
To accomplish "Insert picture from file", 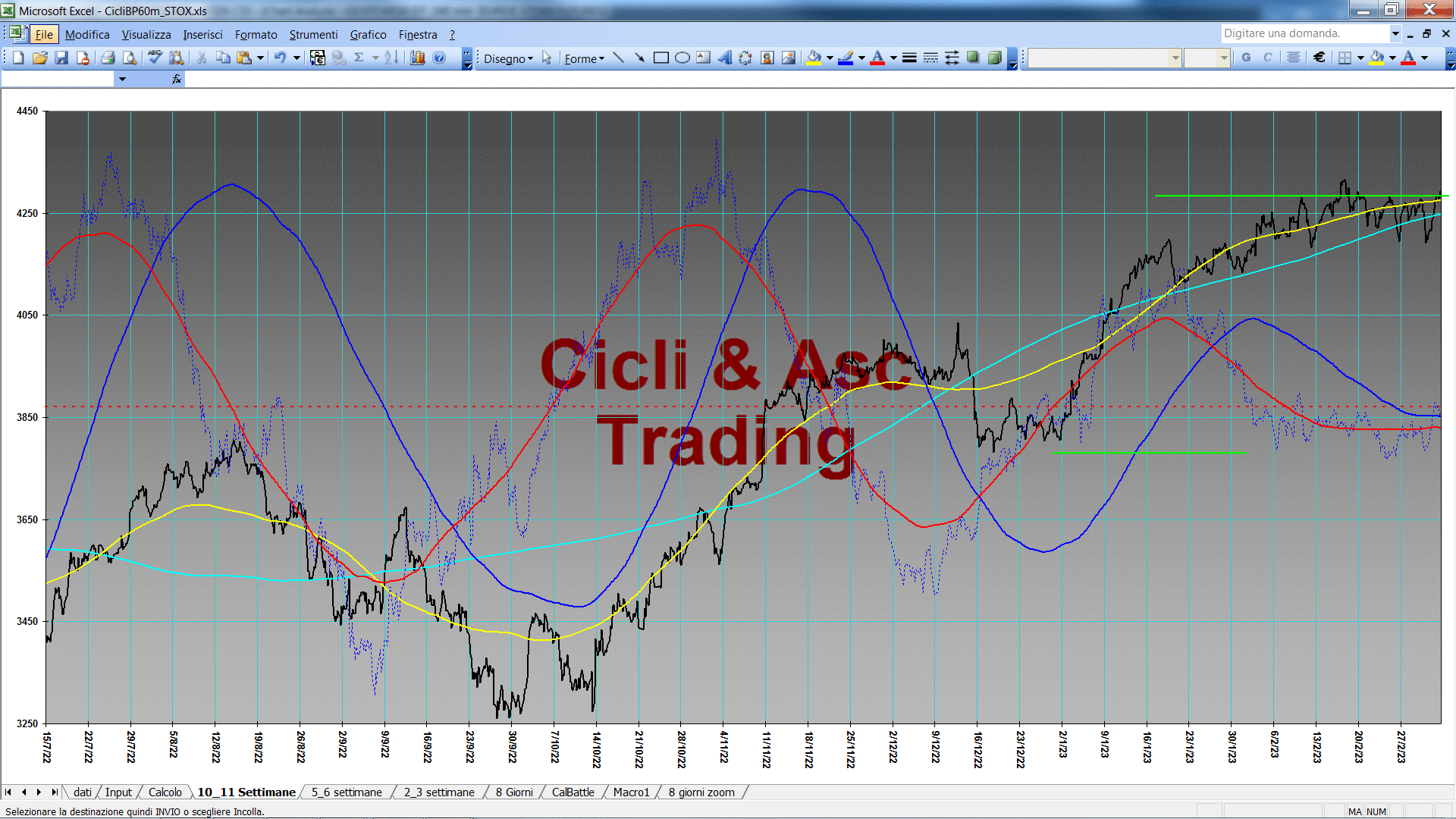I will (789, 58).
